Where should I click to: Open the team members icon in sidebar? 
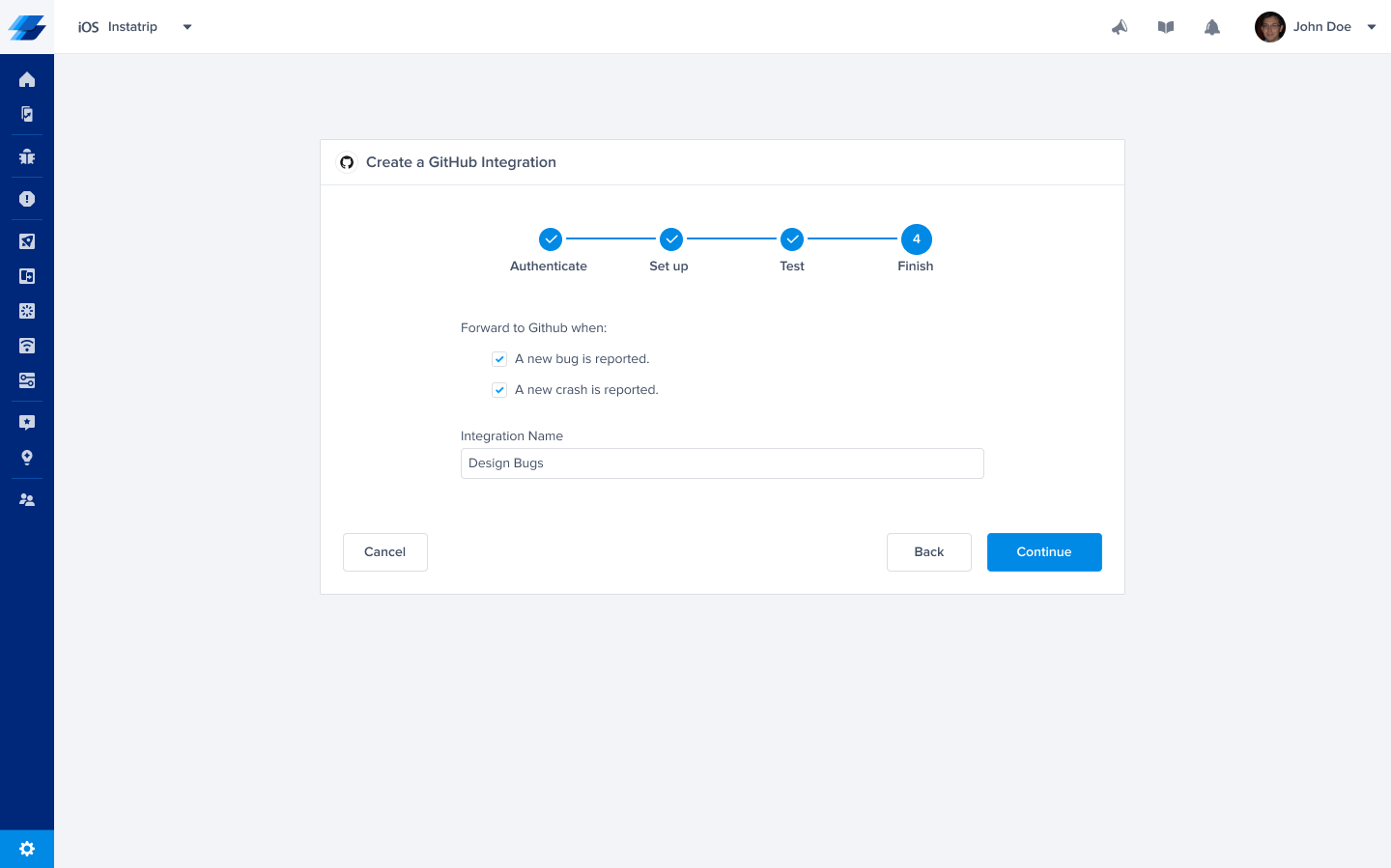click(x=27, y=500)
